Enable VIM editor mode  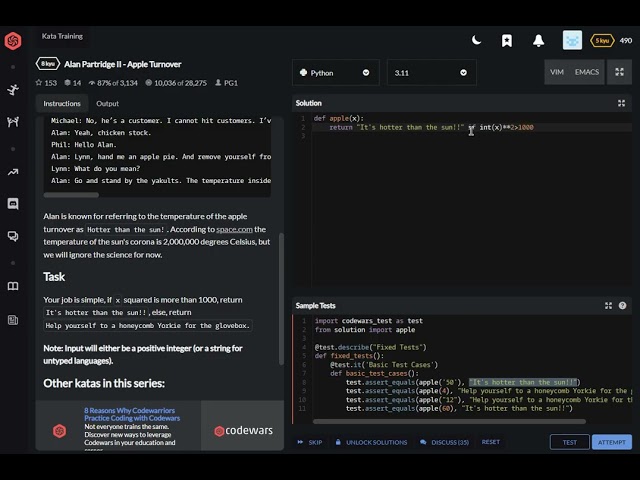[x=557, y=72]
